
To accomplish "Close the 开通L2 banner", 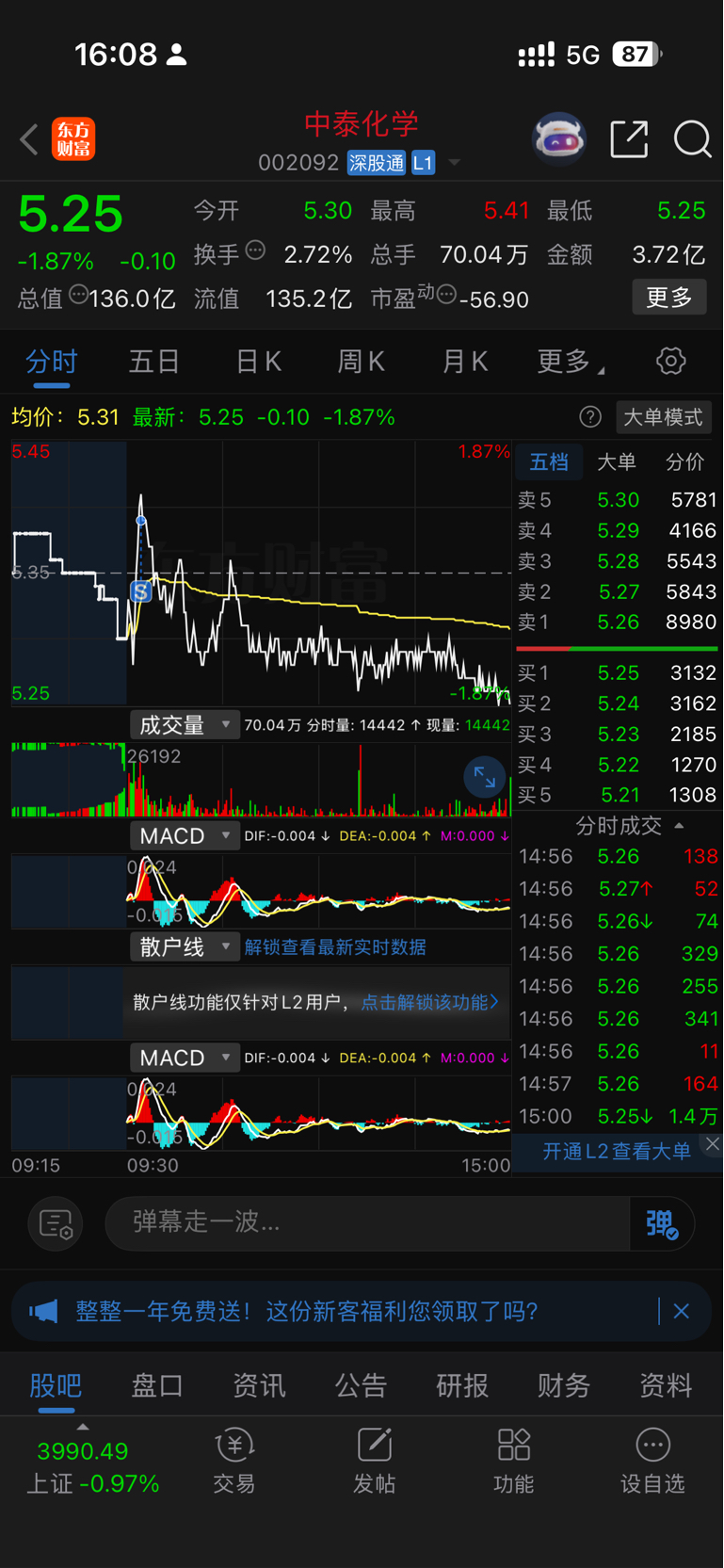I will click(x=713, y=1144).
